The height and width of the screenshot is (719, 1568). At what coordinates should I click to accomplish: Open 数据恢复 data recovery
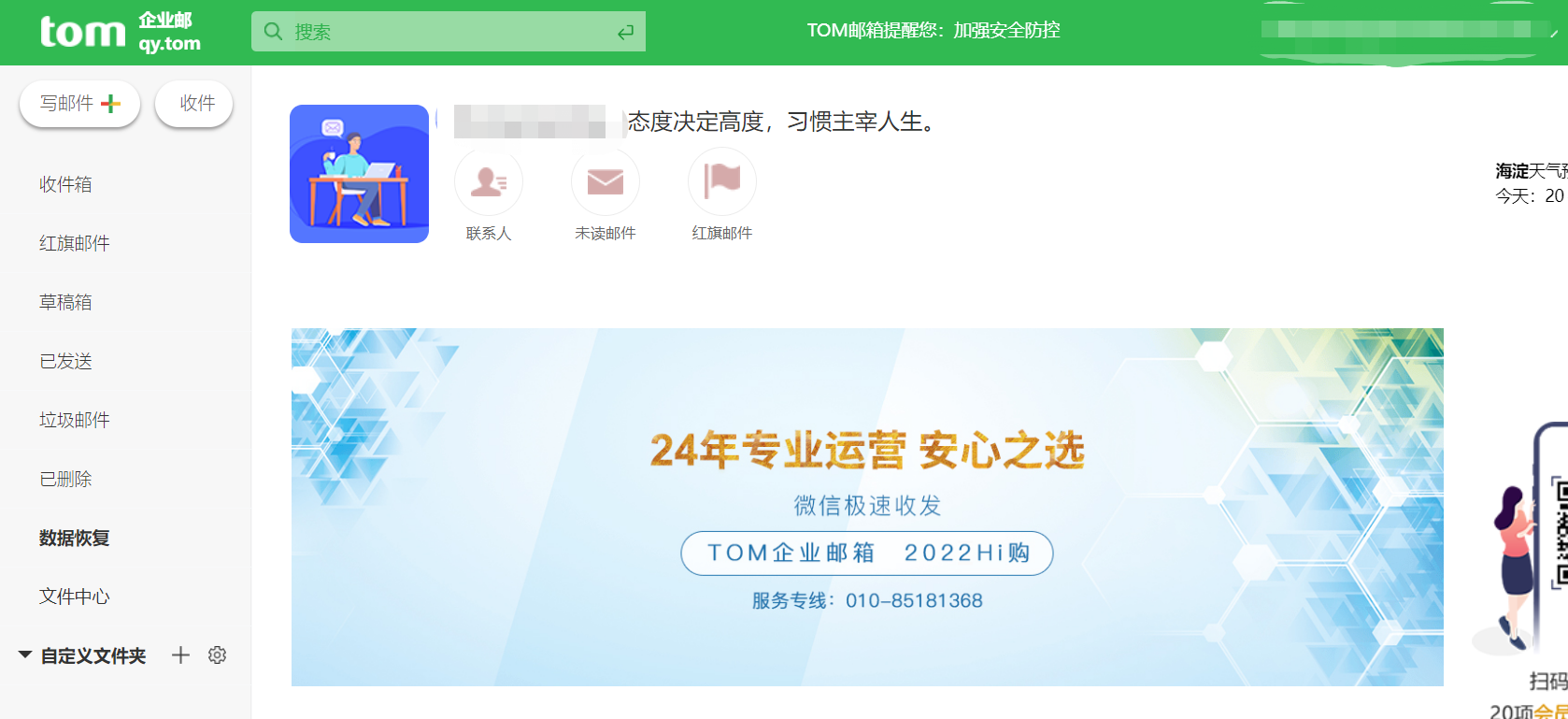pyautogui.click(x=75, y=538)
